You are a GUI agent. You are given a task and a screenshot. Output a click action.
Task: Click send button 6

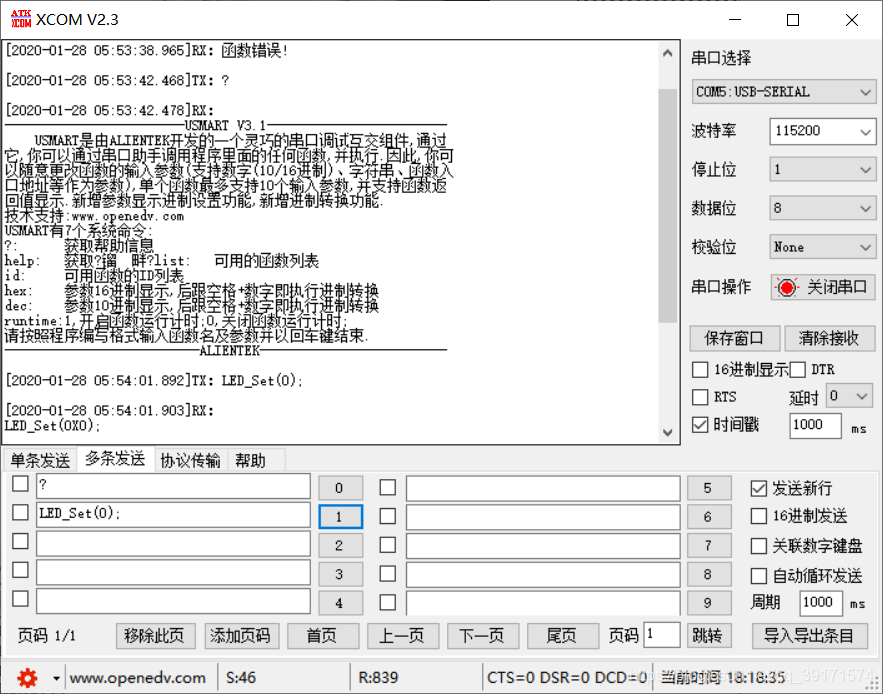click(x=709, y=517)
